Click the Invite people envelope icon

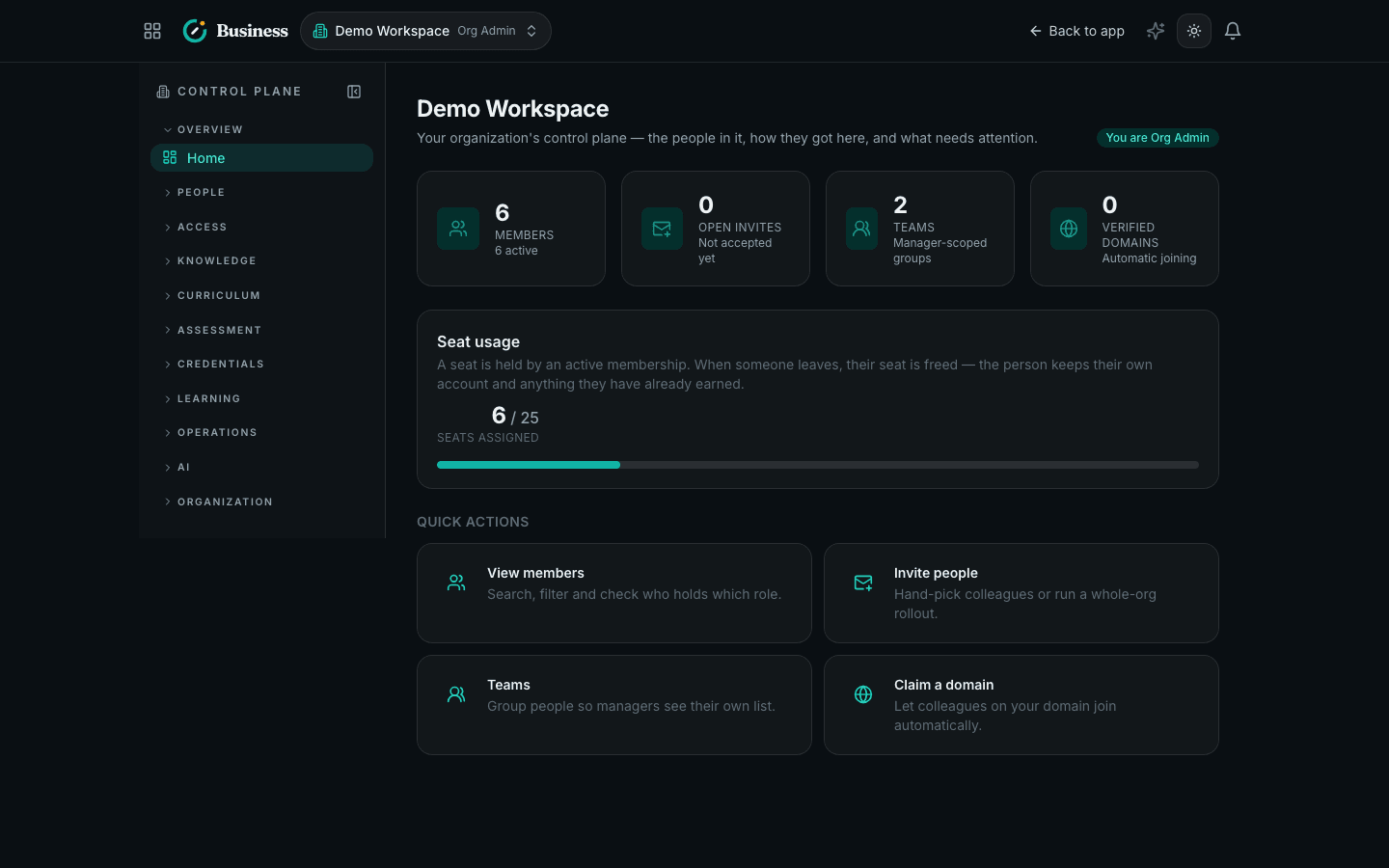click(863, 583)
